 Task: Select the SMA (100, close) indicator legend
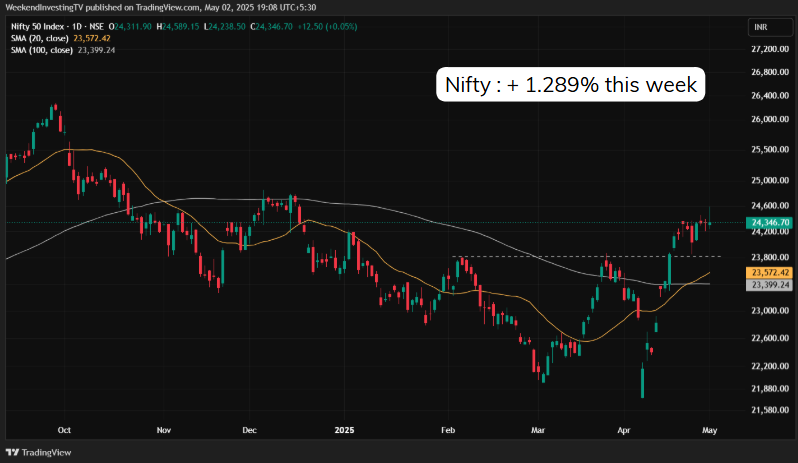42,50
